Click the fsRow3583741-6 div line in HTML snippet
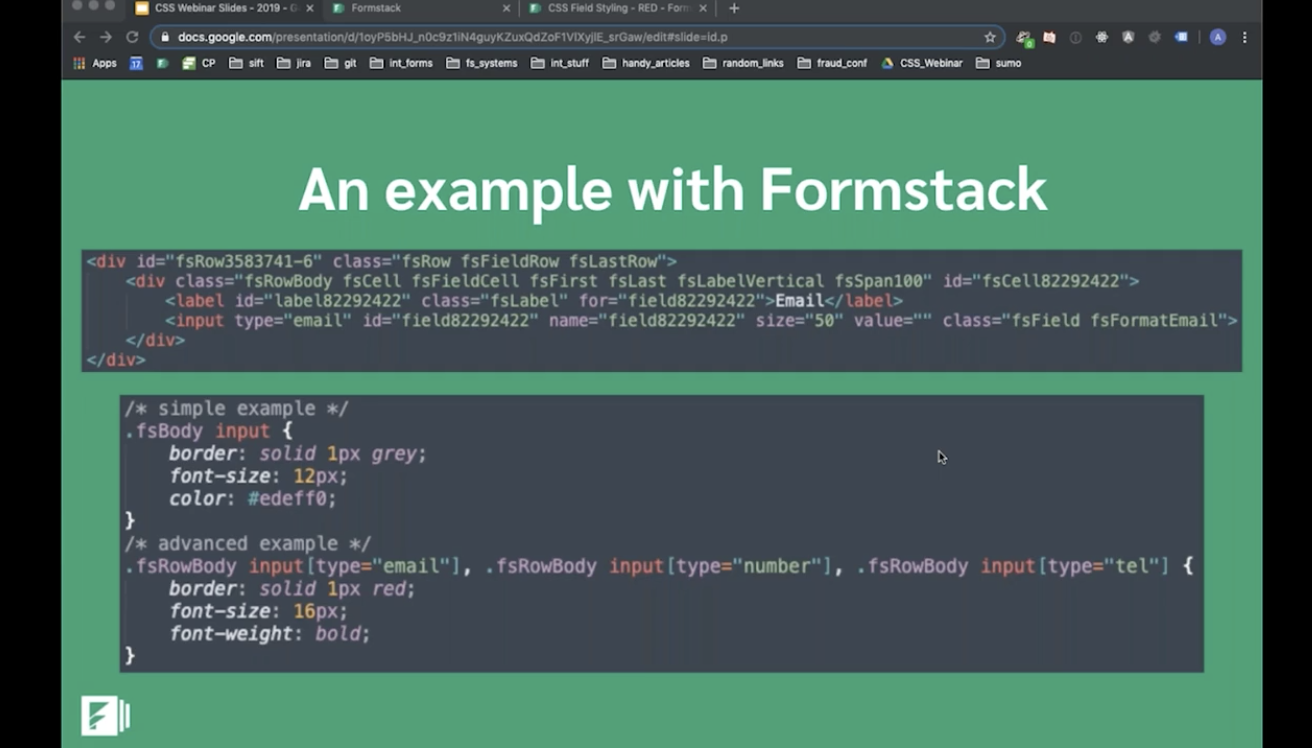This screenshot has height=748, width=1312. click(x=382, y=261)
